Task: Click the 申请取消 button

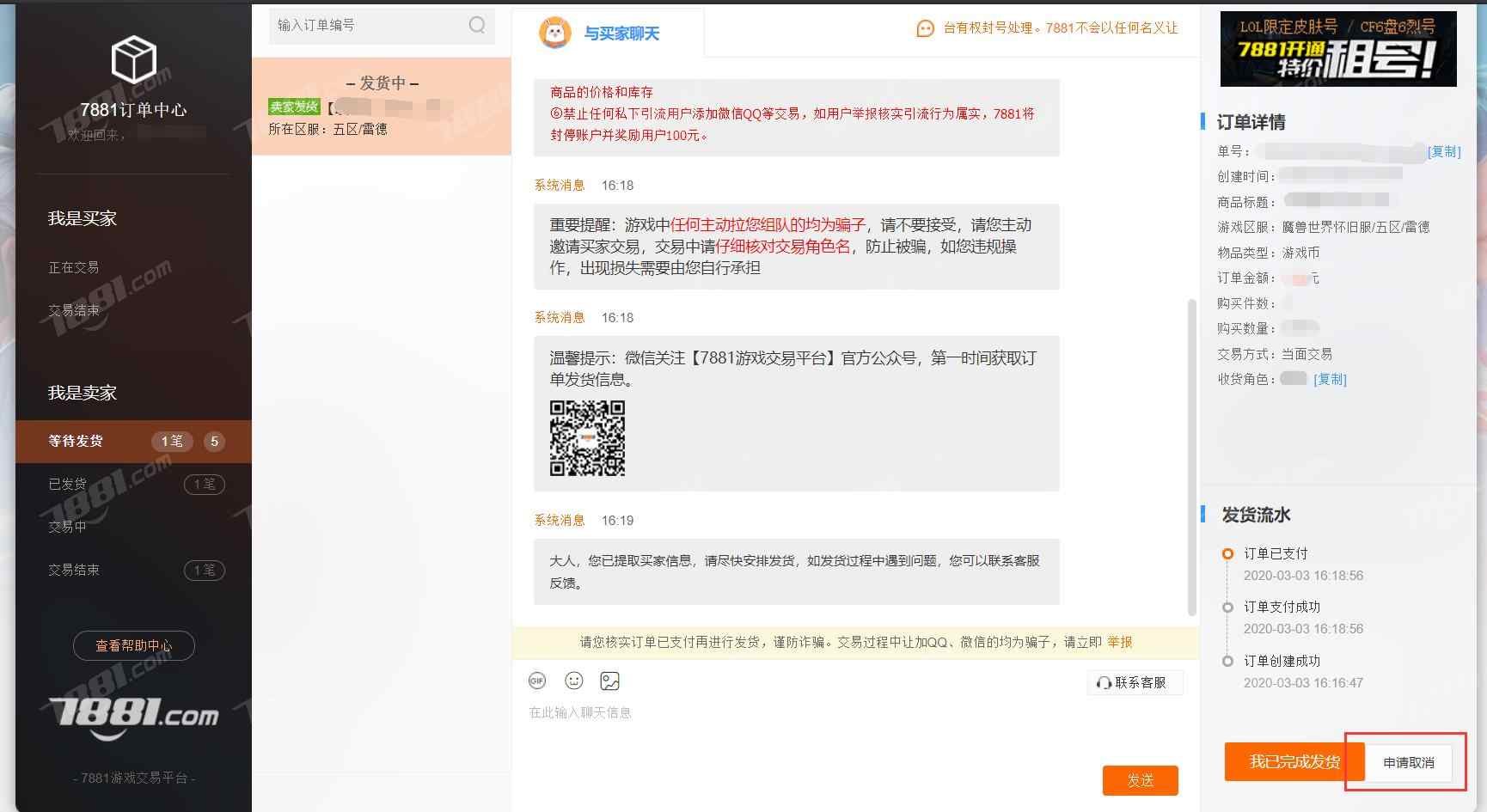Action: 1409,762
